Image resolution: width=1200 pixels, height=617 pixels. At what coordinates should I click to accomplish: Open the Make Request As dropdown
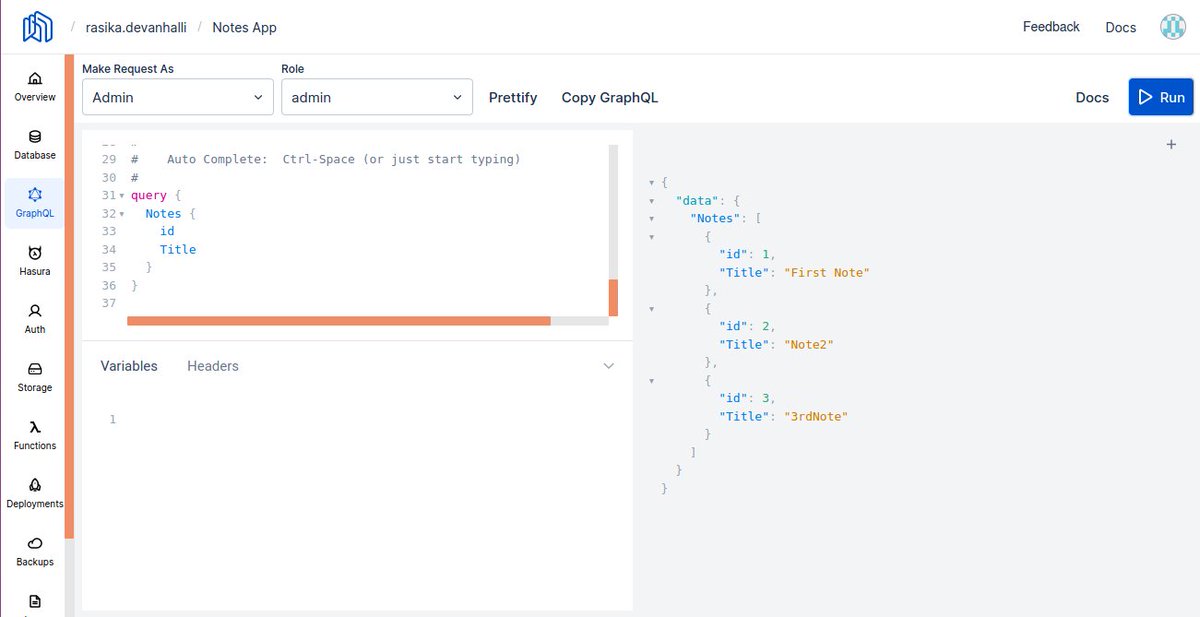178,97
